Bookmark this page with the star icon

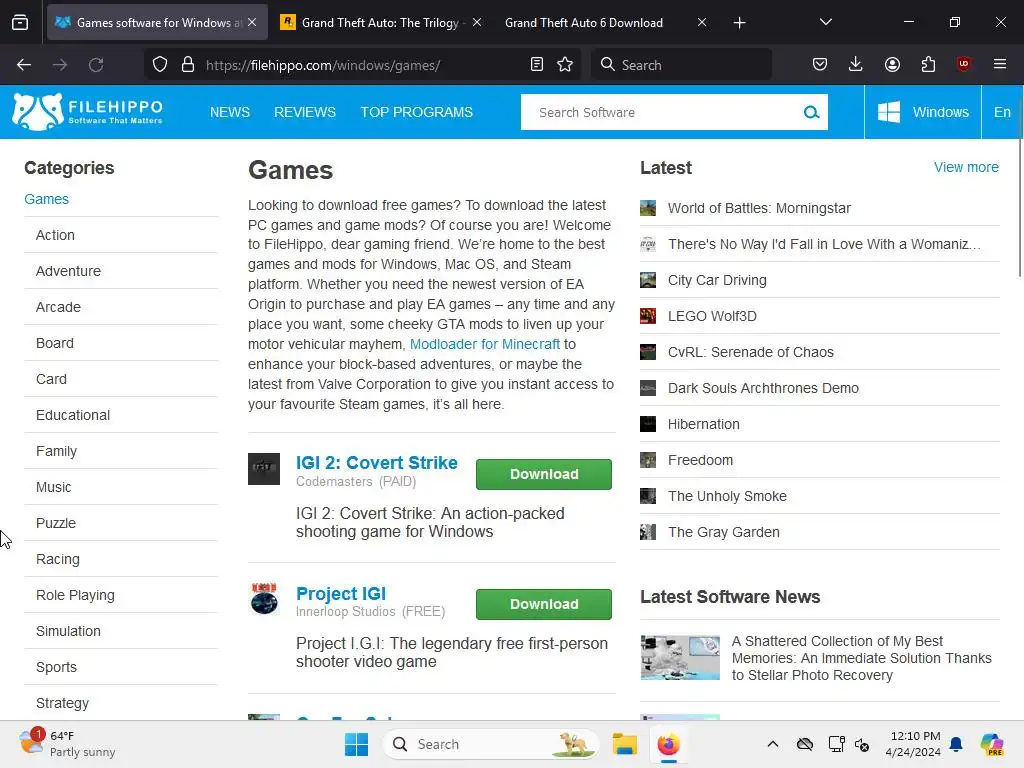coord(565,65)
